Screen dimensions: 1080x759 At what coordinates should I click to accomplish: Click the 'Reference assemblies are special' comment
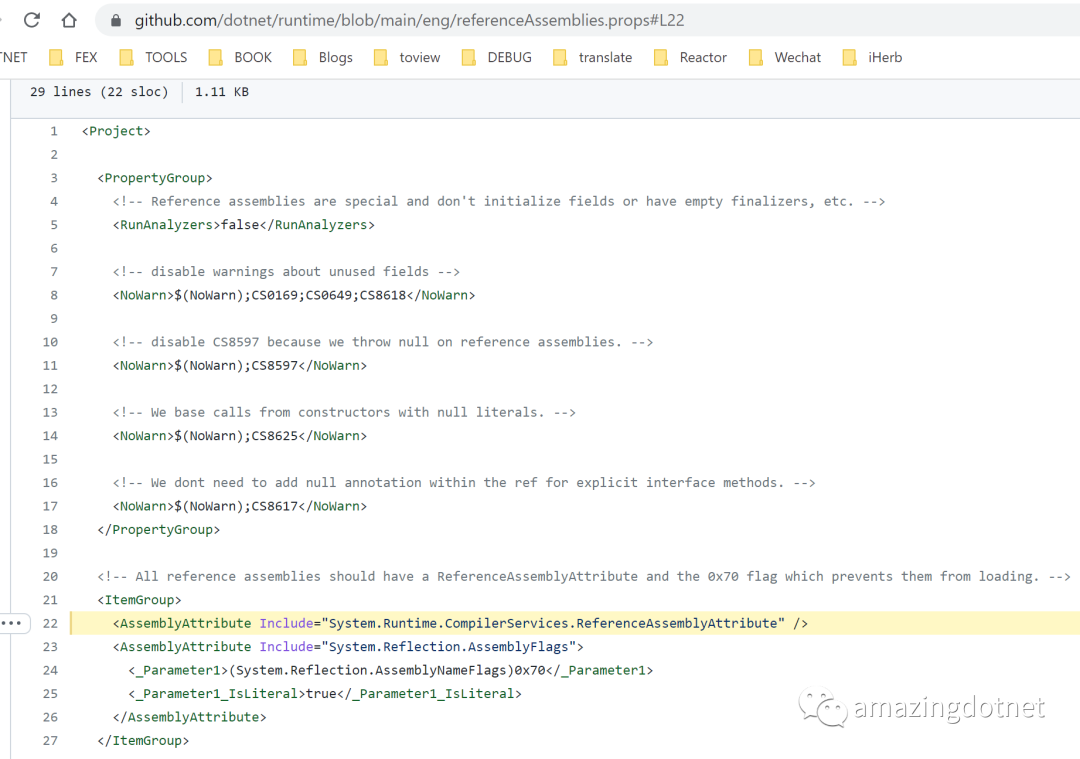[x=499, y=201]
